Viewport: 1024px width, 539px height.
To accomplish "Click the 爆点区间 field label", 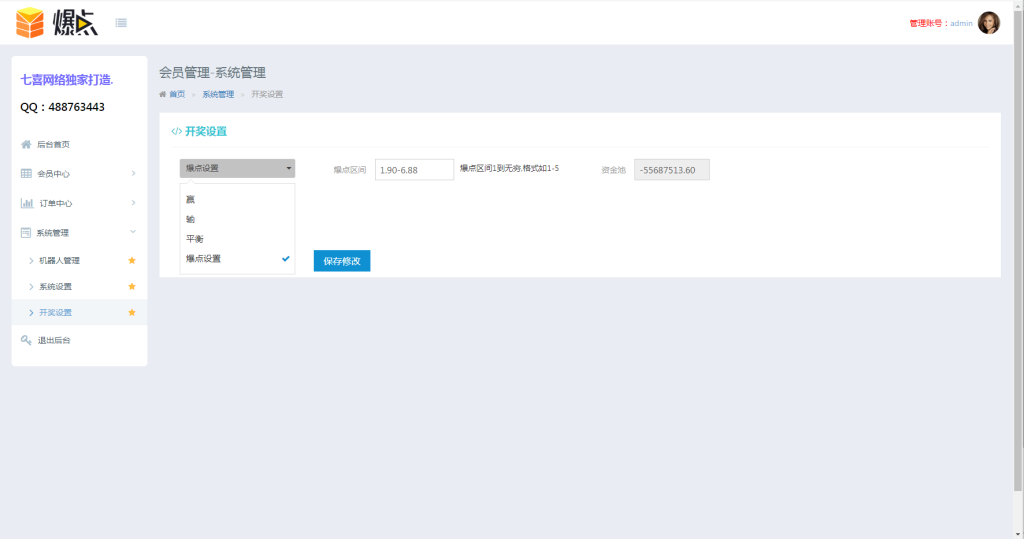I will 350,170.
